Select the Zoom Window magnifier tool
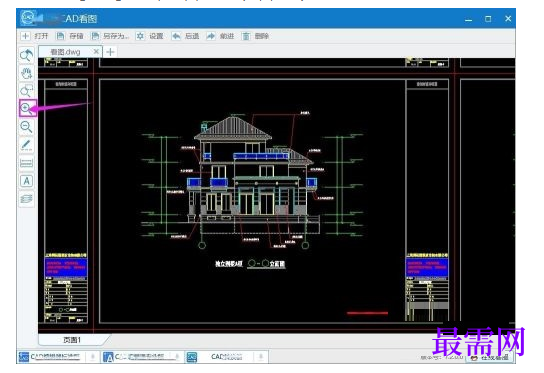 [26, 91]
